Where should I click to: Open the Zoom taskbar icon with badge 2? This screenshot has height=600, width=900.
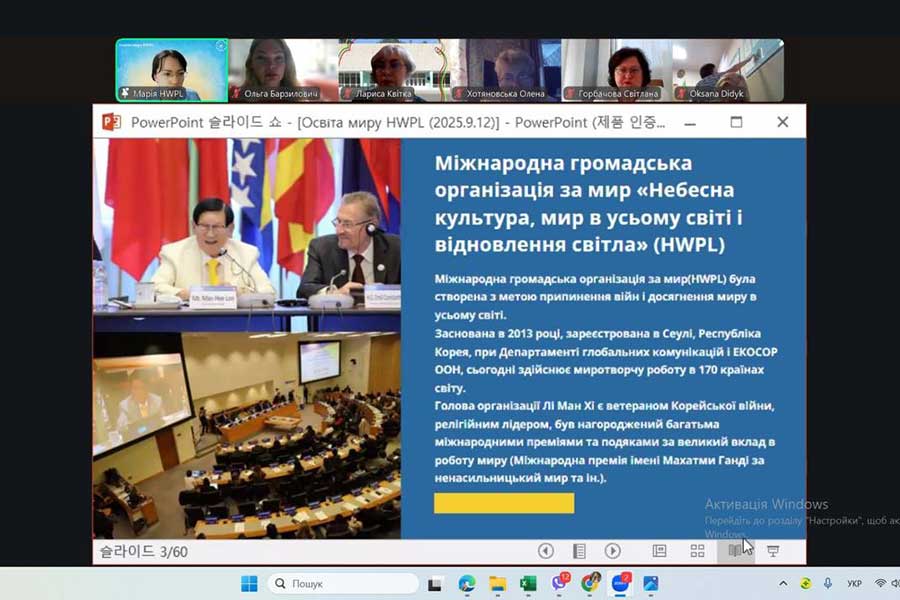click(621, 583)
